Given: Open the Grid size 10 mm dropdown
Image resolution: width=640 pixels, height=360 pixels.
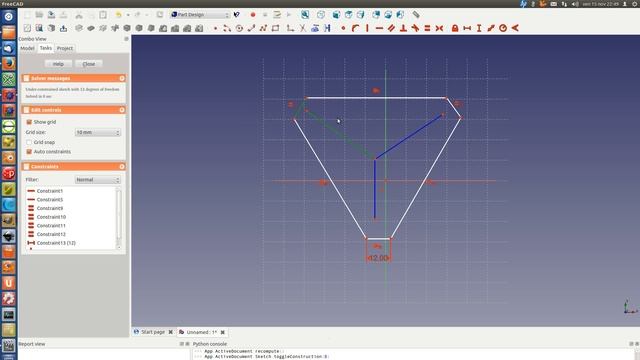Looking at the screenshot, I should 98,132.
